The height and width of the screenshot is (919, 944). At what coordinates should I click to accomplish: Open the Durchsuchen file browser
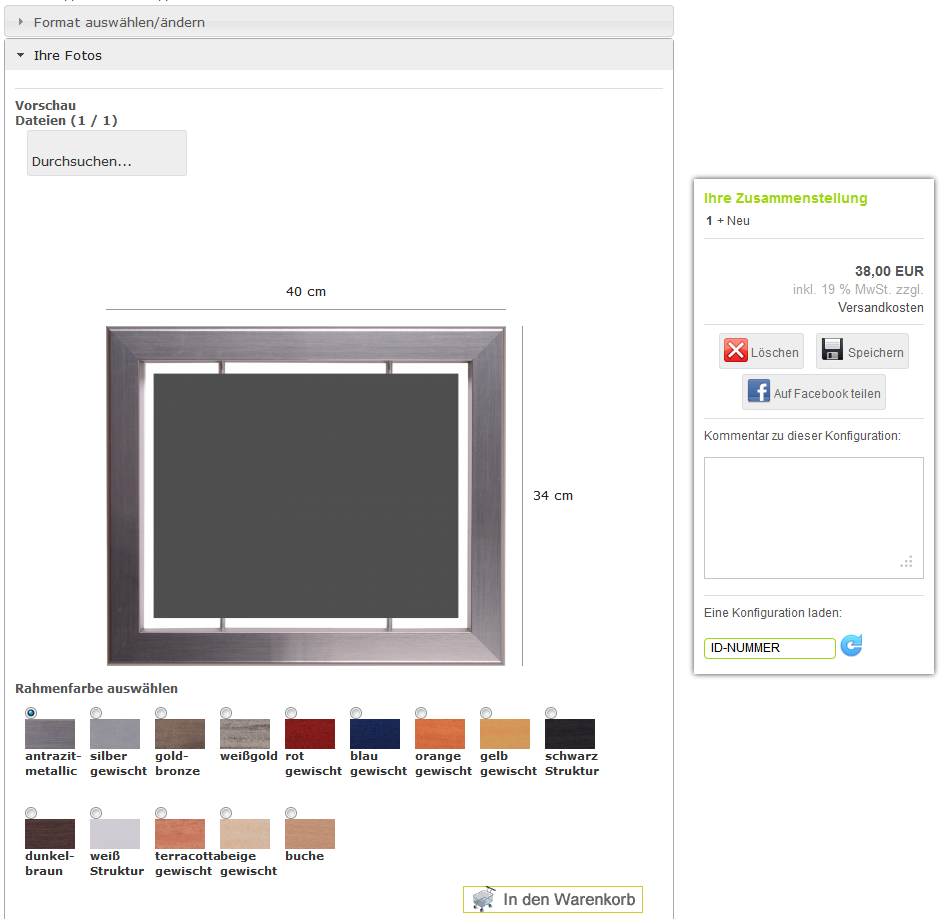click(107, 153)
